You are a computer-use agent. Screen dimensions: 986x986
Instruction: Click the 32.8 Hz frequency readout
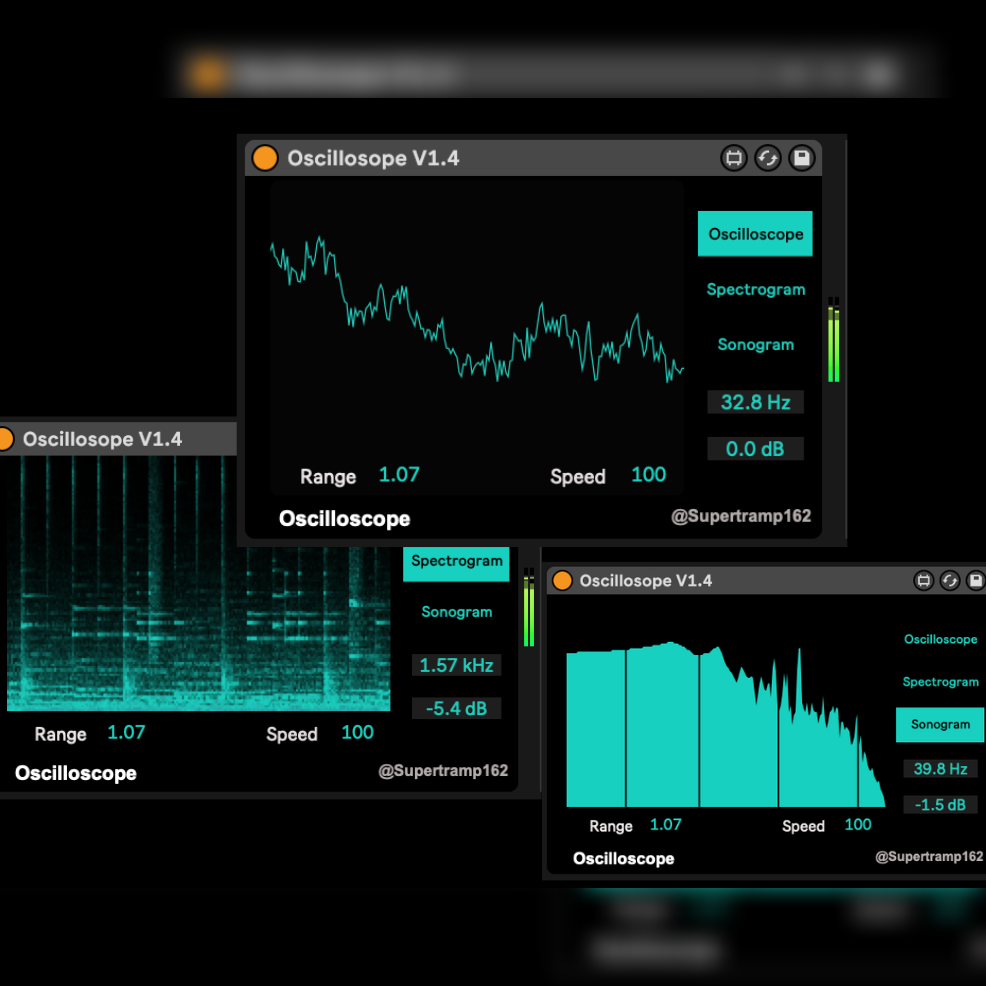[755, 403]
